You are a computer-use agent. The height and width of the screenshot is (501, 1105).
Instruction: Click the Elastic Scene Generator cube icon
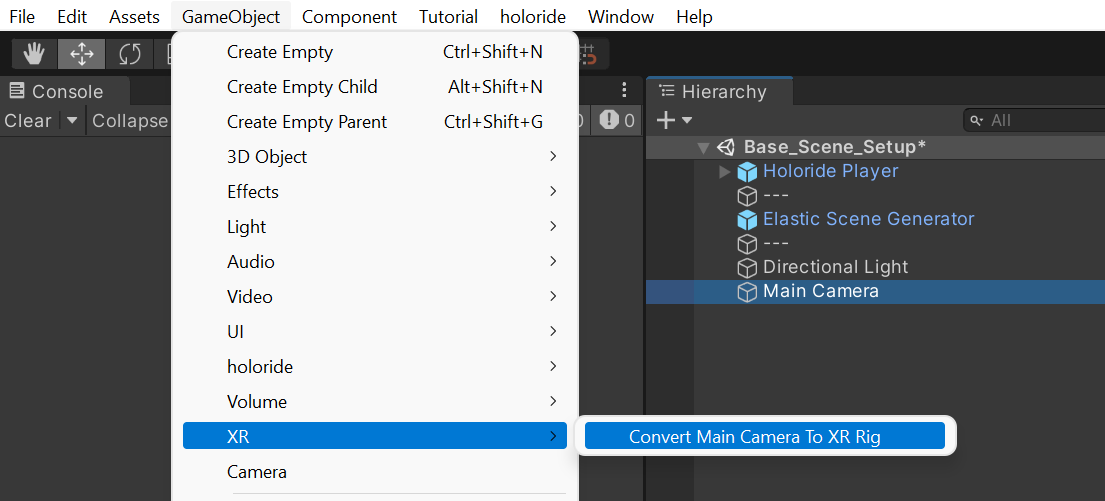tap(747, 219)
